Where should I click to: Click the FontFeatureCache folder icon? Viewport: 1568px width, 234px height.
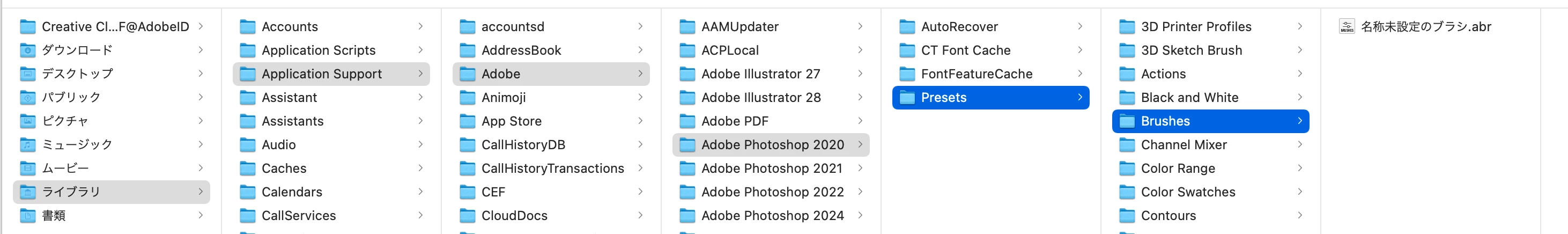coord(907,74)
